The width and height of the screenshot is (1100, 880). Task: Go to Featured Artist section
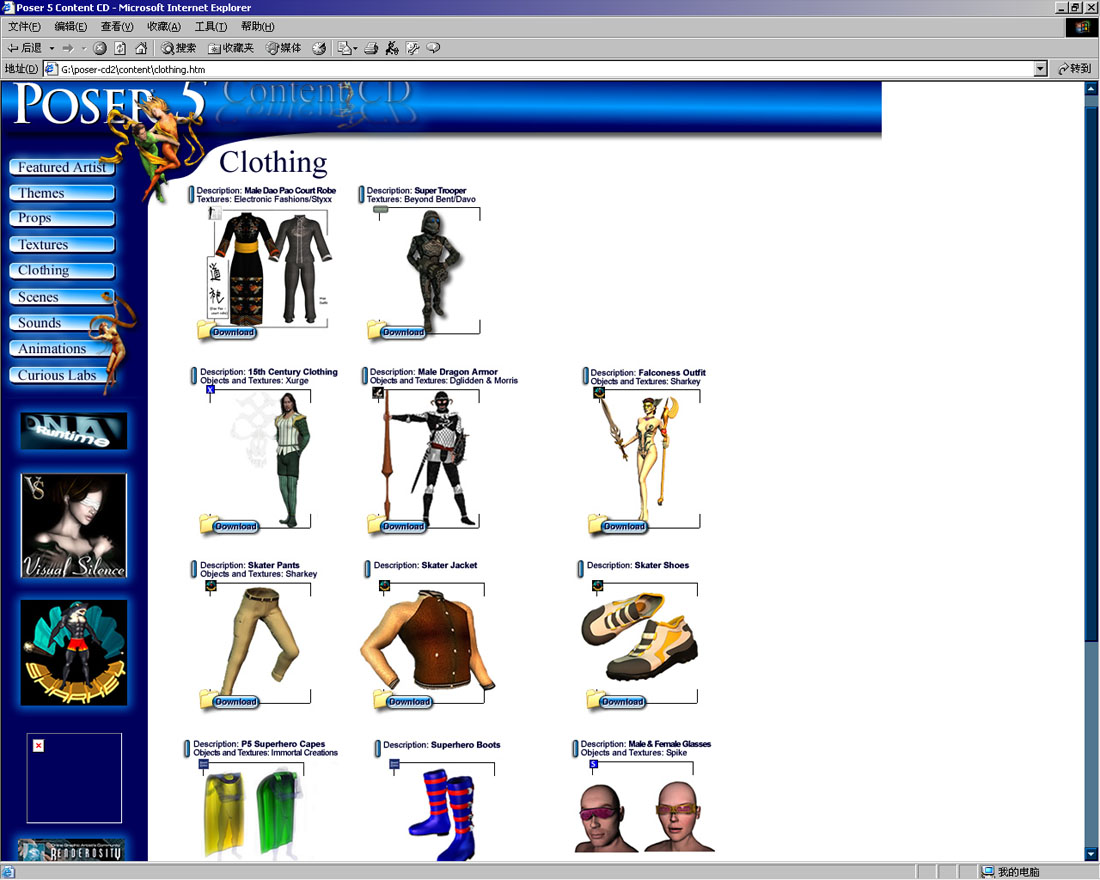click(x=62, y=167)
